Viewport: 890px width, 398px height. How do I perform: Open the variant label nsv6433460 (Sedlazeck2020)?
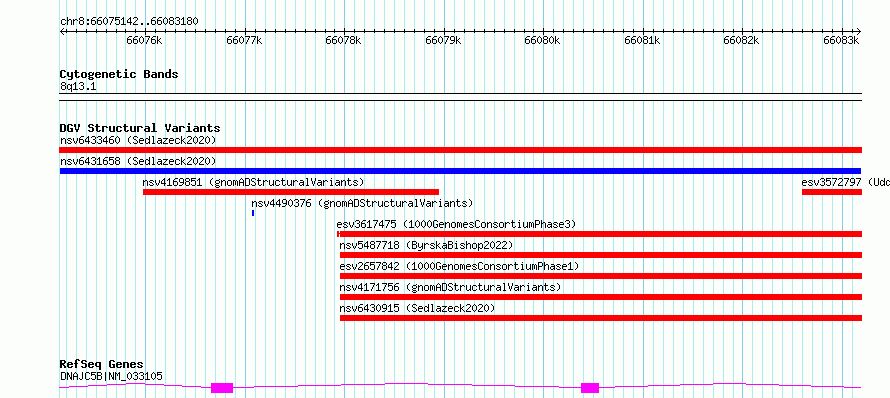point(138,140)
